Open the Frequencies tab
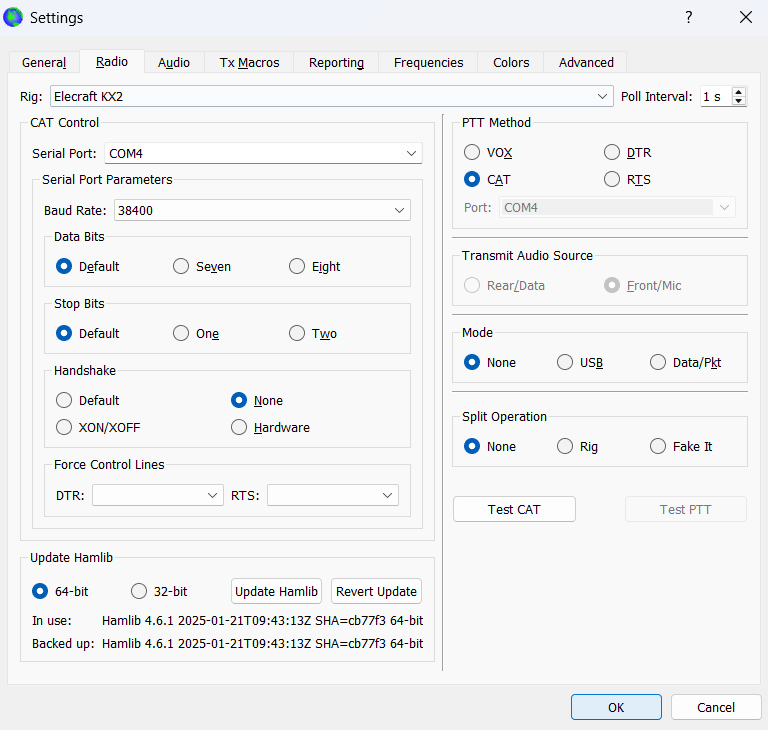Viewport: 768px width, 730px height. click(428, 62)
